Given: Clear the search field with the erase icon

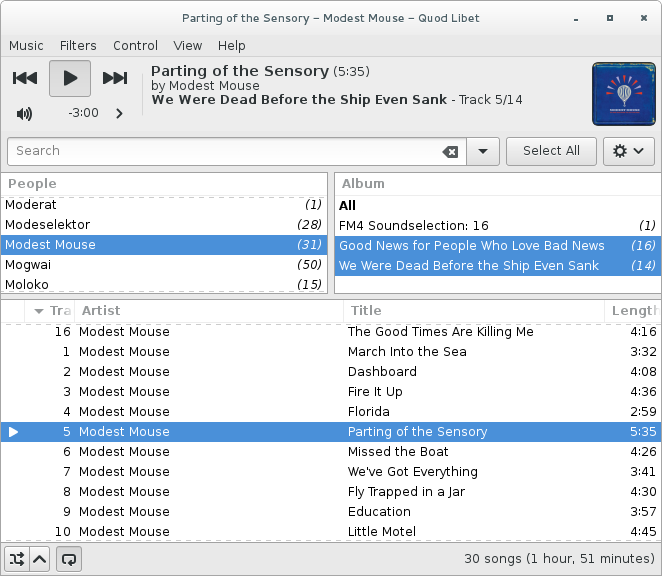Looking at the screenshot, I should pyautogui.click(x=450, y=151).
